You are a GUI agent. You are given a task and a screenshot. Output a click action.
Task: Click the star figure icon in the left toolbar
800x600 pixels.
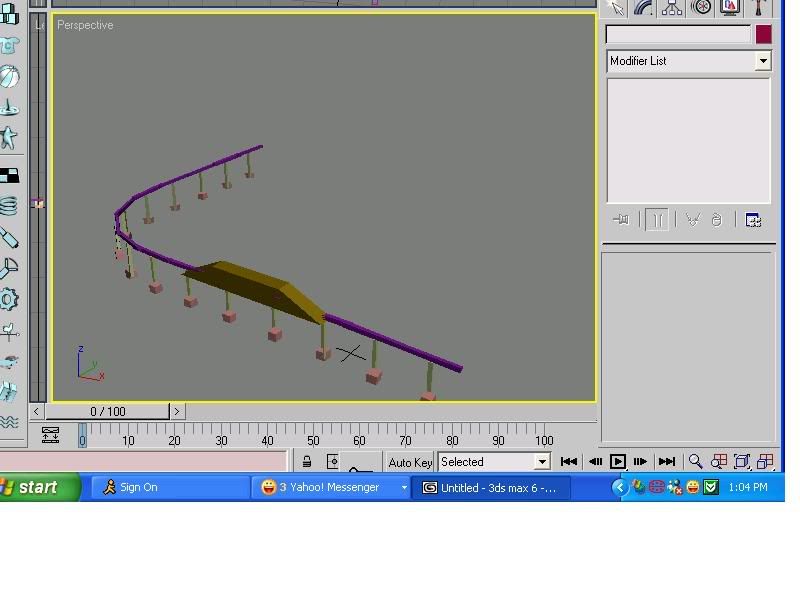9,138
